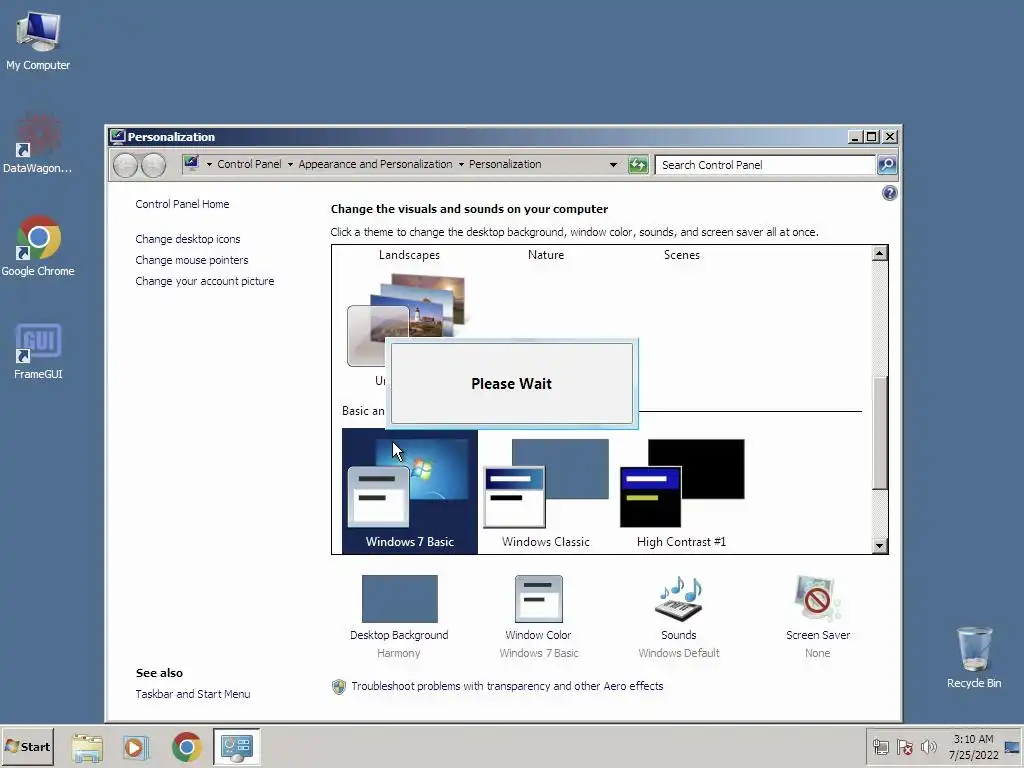Open Taskbar and Start Menu link
The image size is (1024, 768).
(193, 694)
